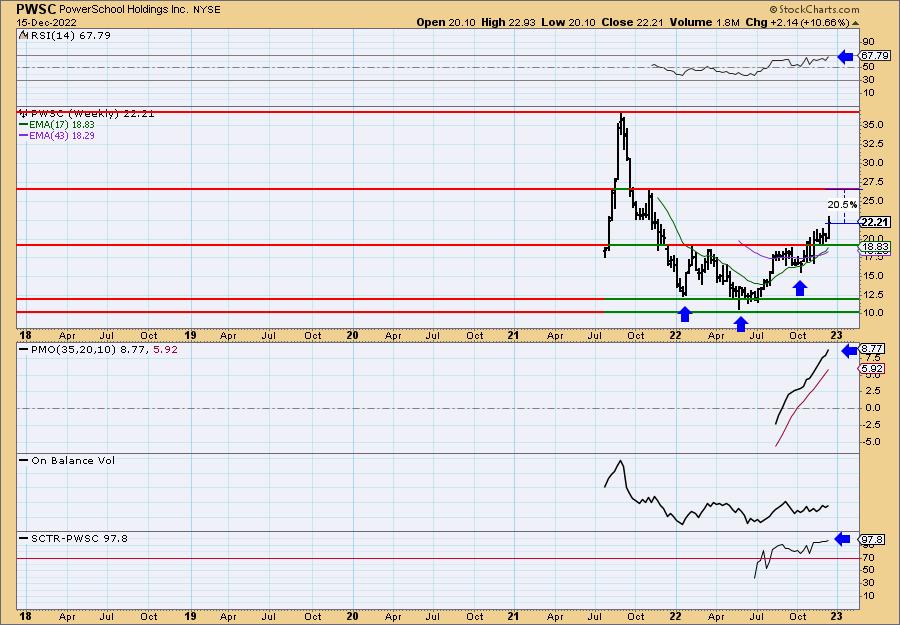Click the 27.5 price axis label
Image resolution: width=900 pixels, height=625 pixels.
point(872,182)
